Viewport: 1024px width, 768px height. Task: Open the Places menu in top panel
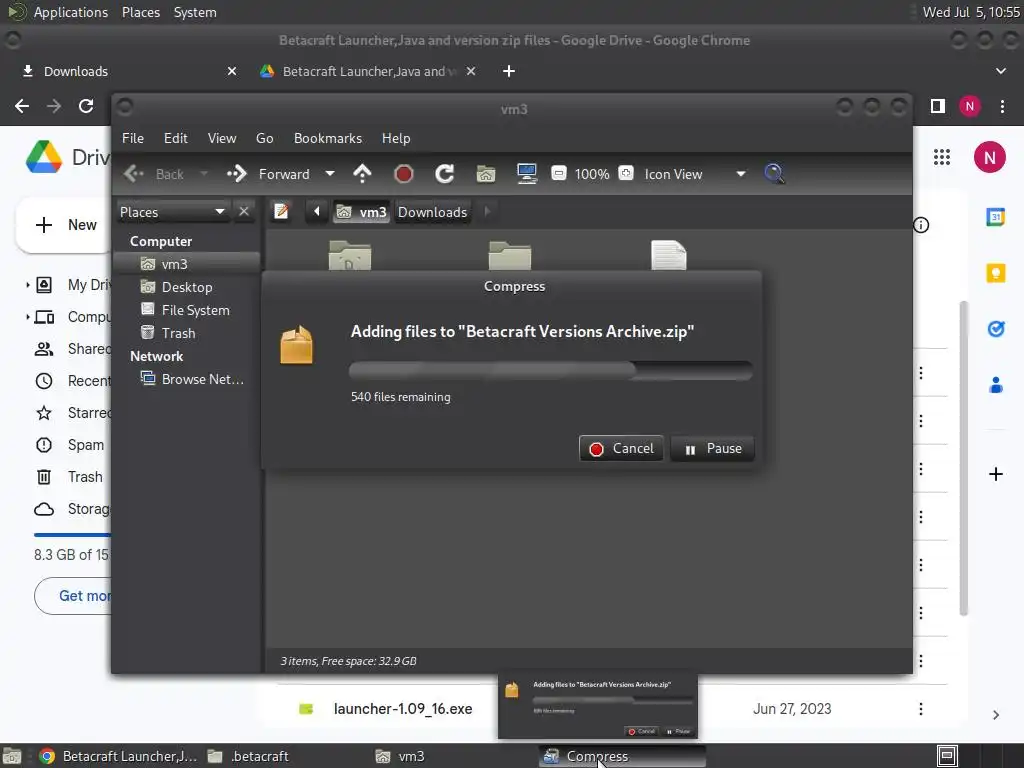point(141,12)
